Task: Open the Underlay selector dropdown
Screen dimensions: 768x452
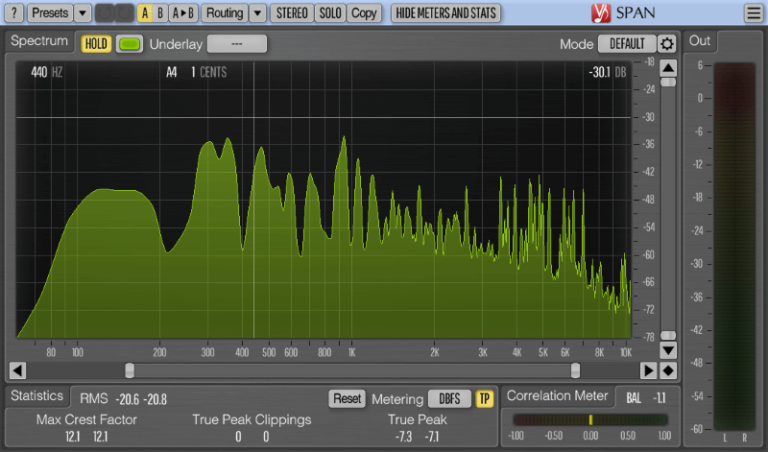Action: coord(236,44)
